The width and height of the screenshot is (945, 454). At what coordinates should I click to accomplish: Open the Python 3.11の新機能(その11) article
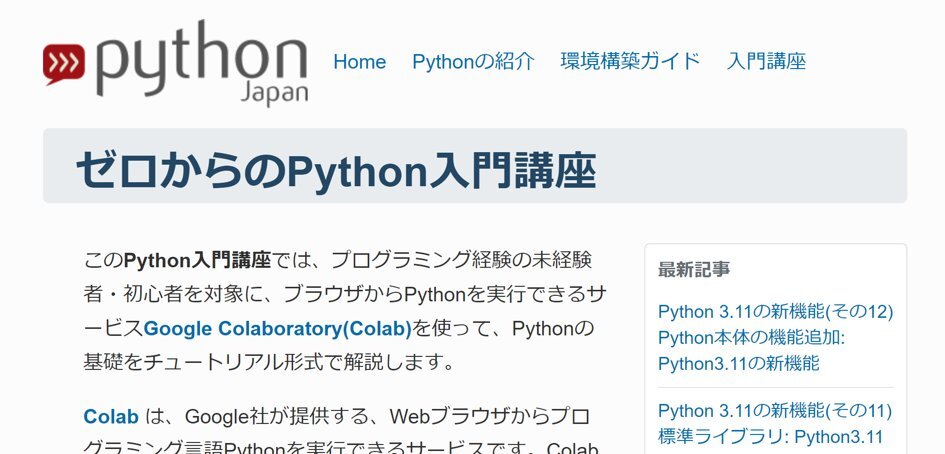pos(775,411)
